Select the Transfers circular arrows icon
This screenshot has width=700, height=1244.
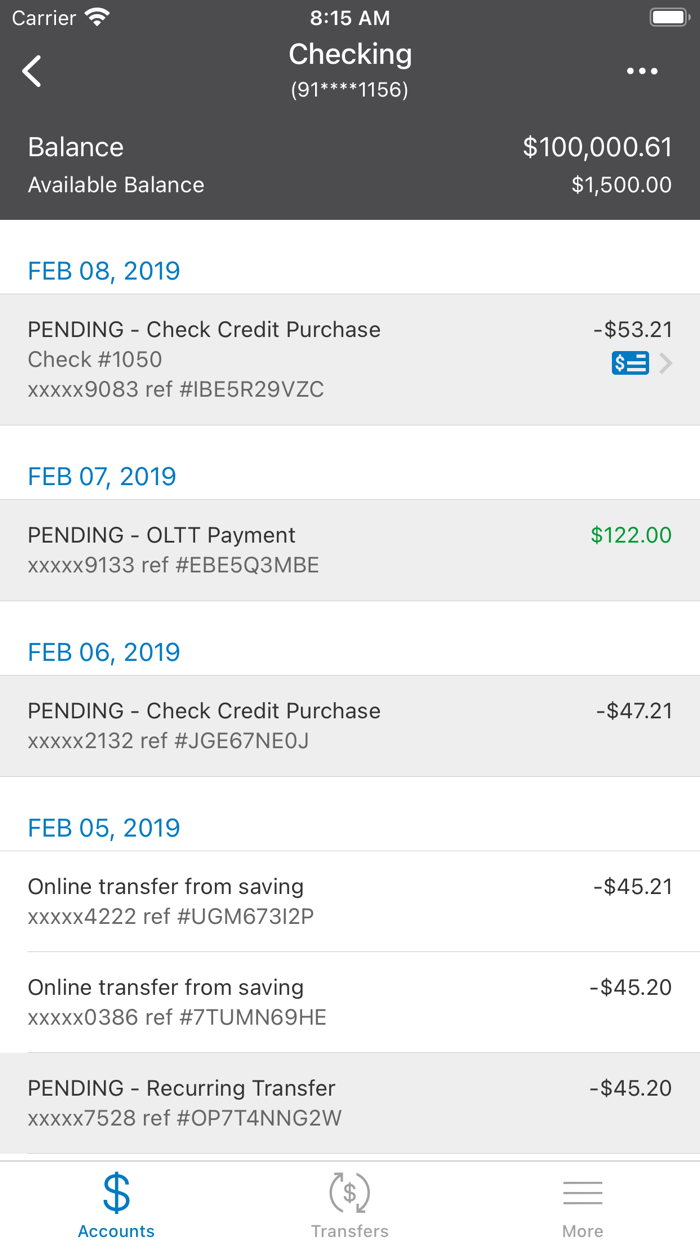350,1193
